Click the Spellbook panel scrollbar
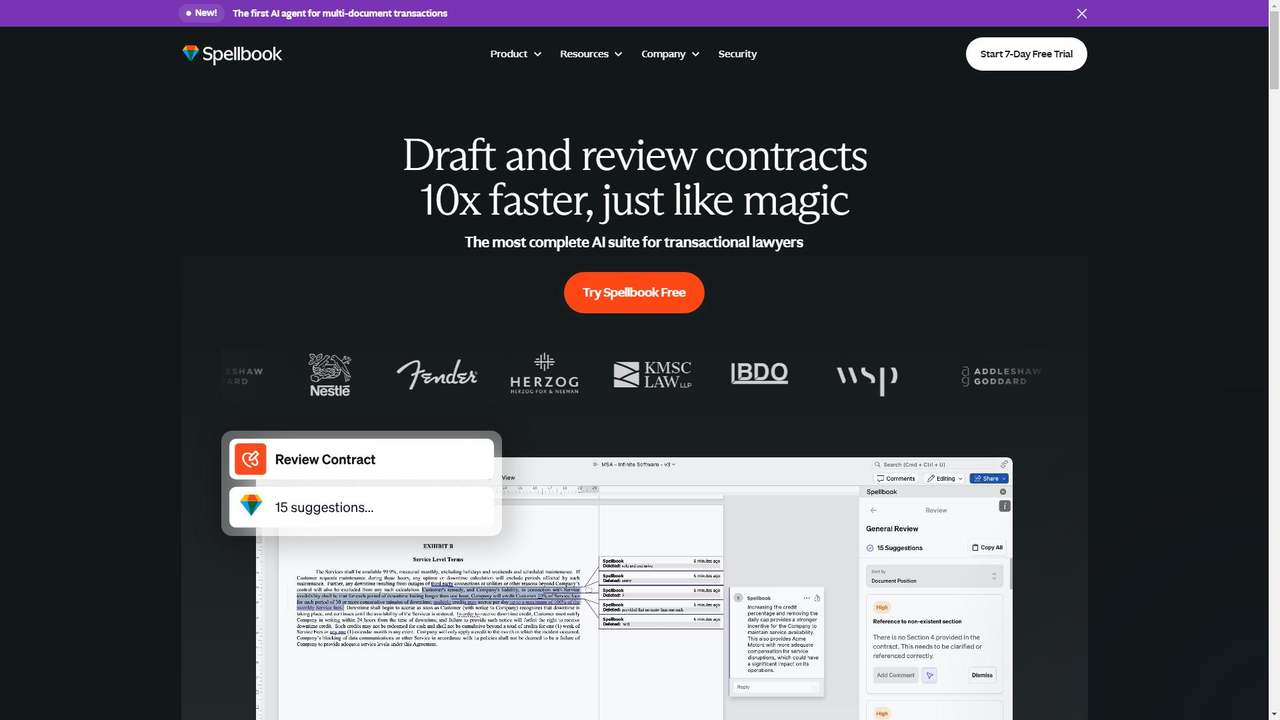Viewport: 1280px width, 720px height. pos(1009,574)
